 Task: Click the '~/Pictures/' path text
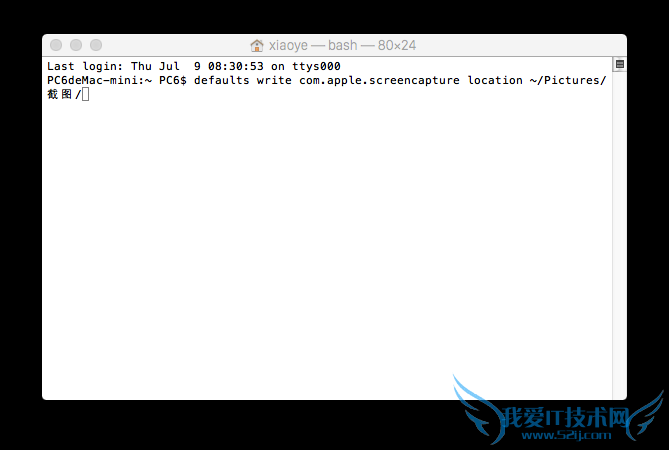click(x=568, y=80)
